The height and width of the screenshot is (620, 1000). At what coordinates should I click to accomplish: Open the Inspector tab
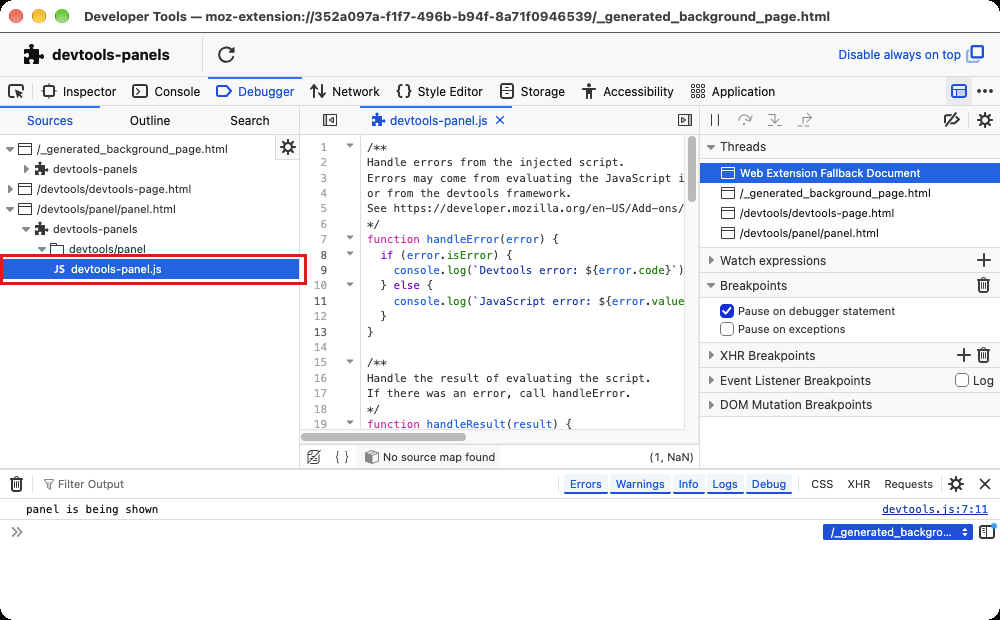79,91
